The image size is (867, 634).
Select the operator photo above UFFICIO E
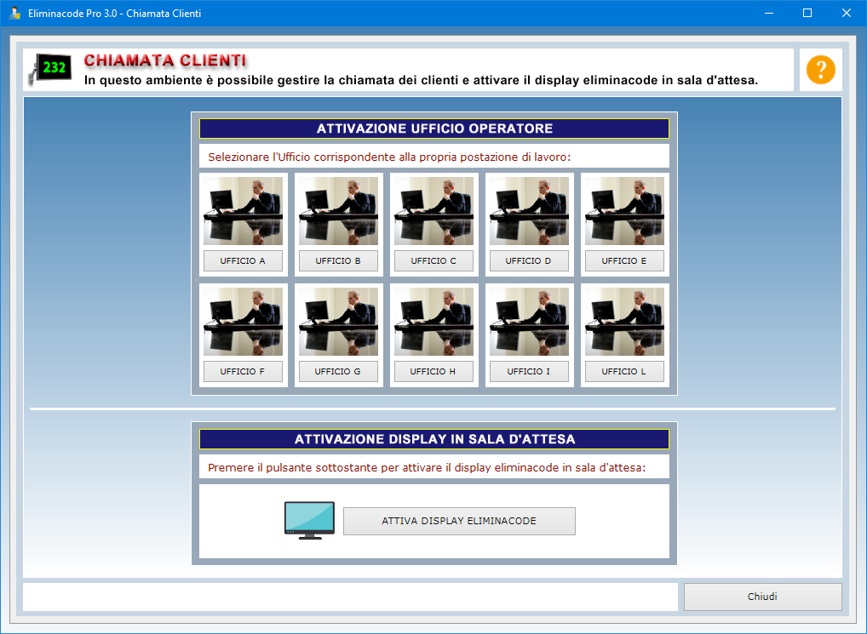pos(625,211)
